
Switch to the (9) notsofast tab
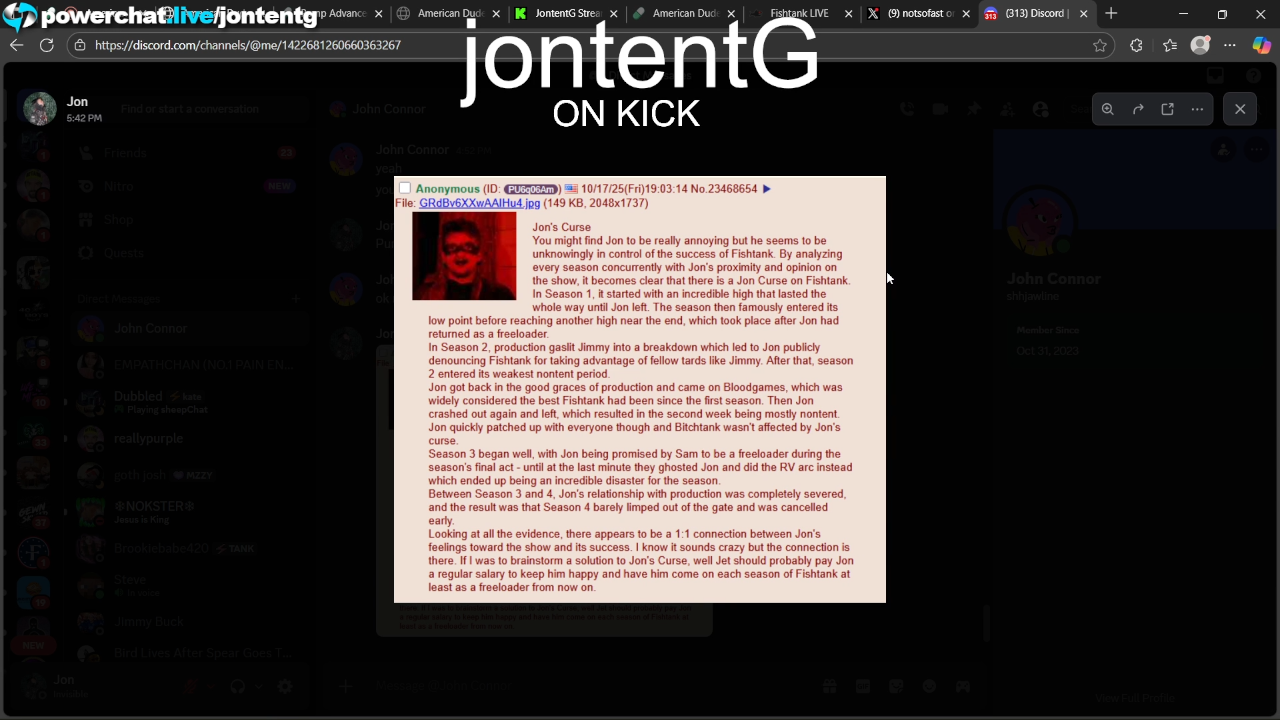coord(920,14)
